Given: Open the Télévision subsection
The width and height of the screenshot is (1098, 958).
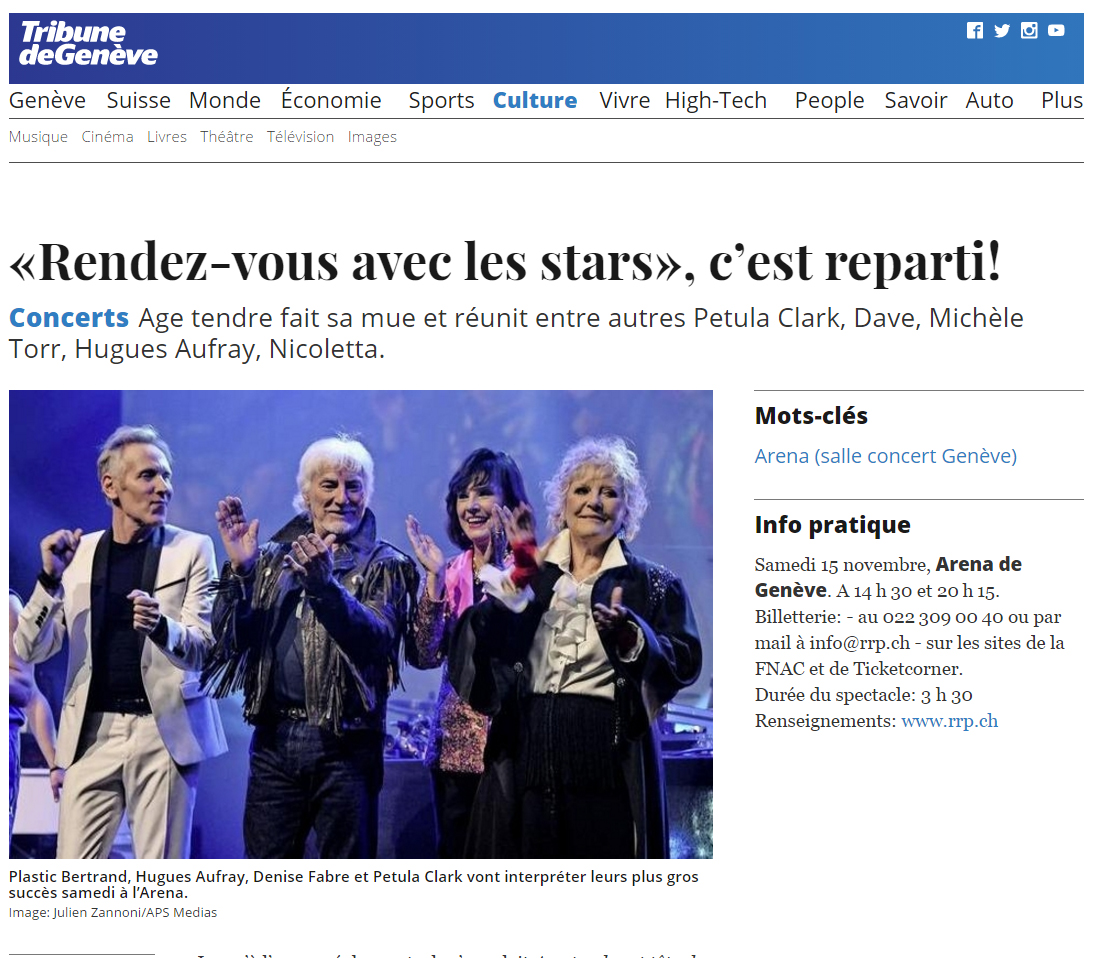Looking at the screenshot, I should click(300, 137).
